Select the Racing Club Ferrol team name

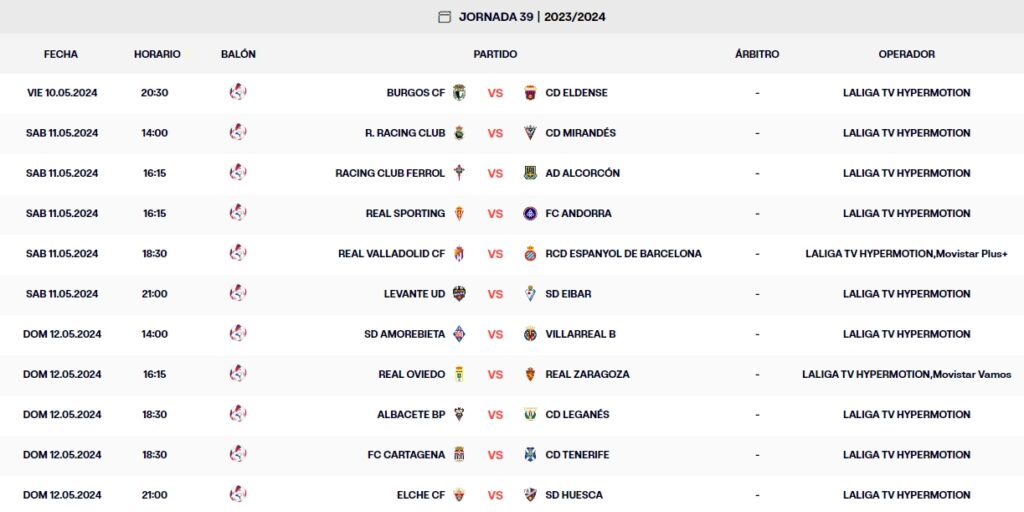[x=390, y=173]
